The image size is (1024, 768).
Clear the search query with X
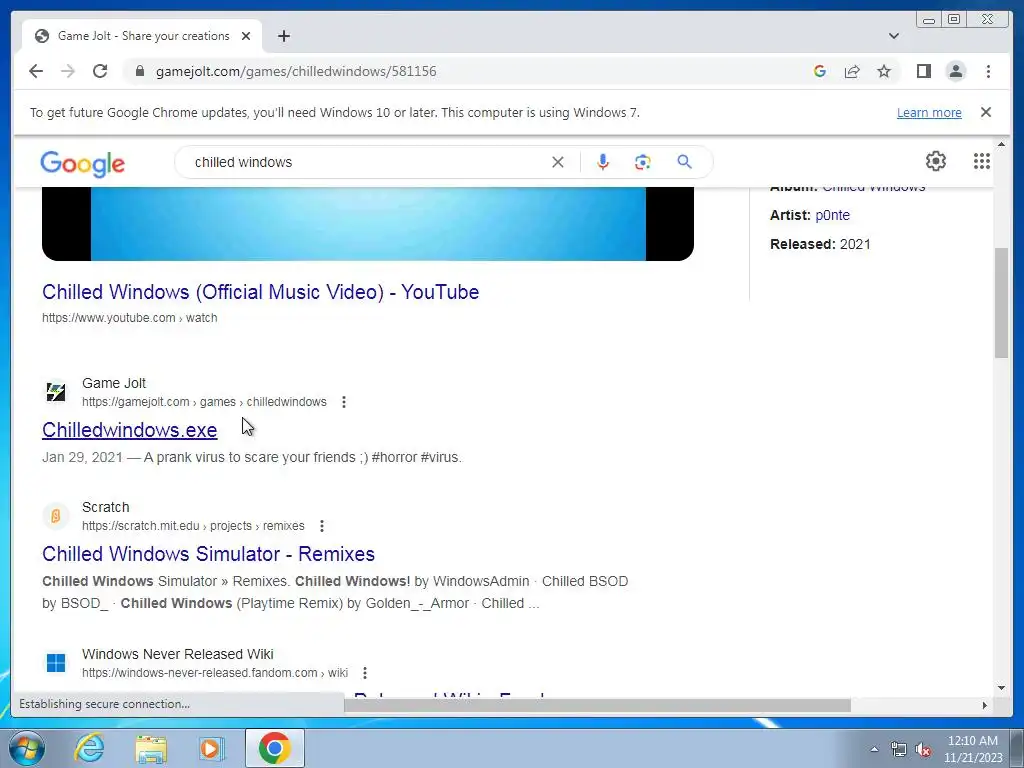pos(558,162)
